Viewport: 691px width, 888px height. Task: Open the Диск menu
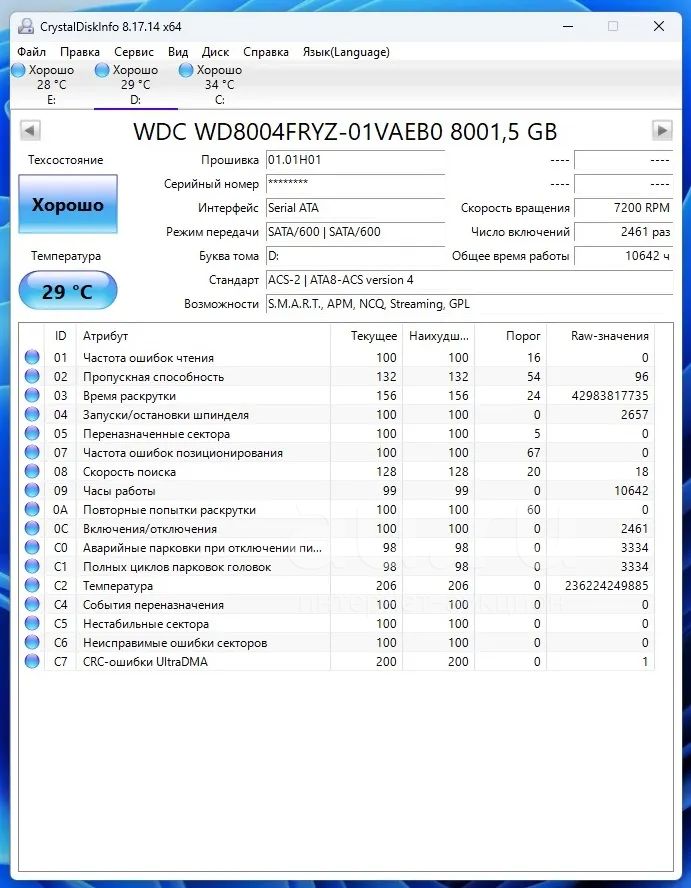point(215,52)
